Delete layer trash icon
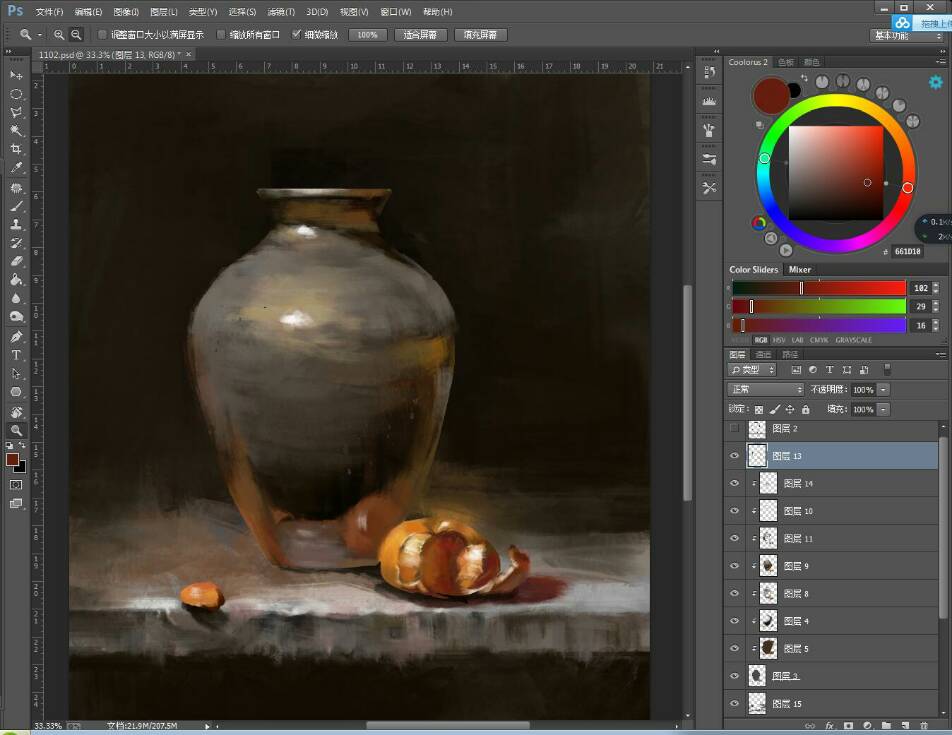 (x=924, y=725)
